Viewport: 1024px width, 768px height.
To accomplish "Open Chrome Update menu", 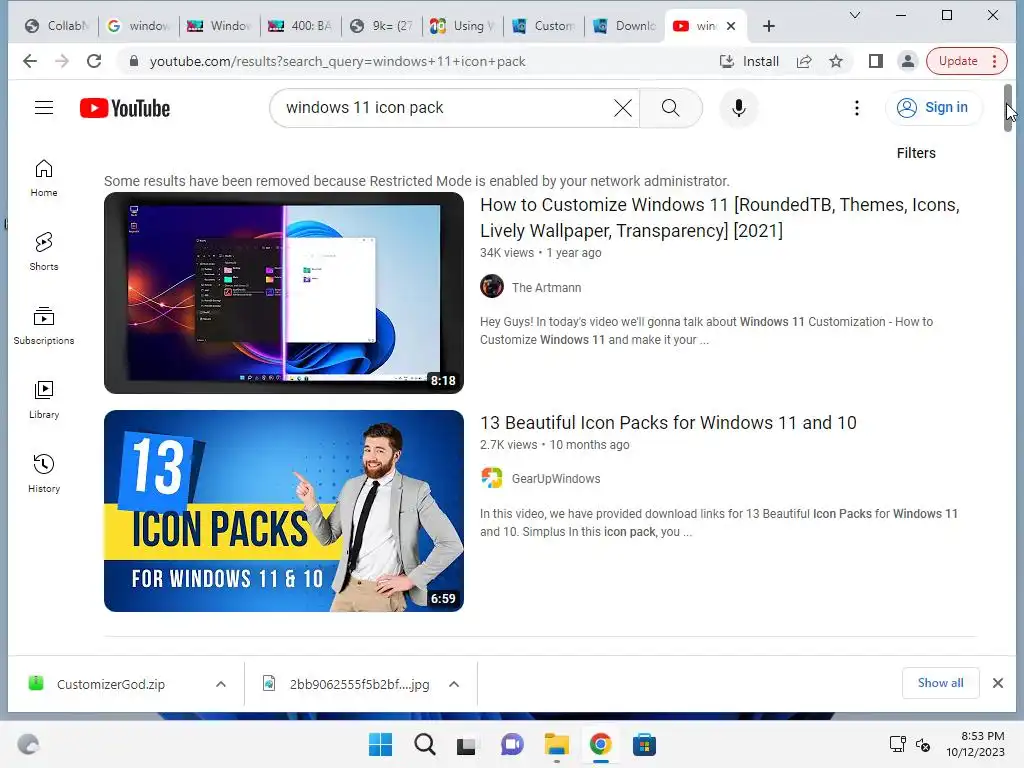I will pyautogui.click(x=967, y=61).
